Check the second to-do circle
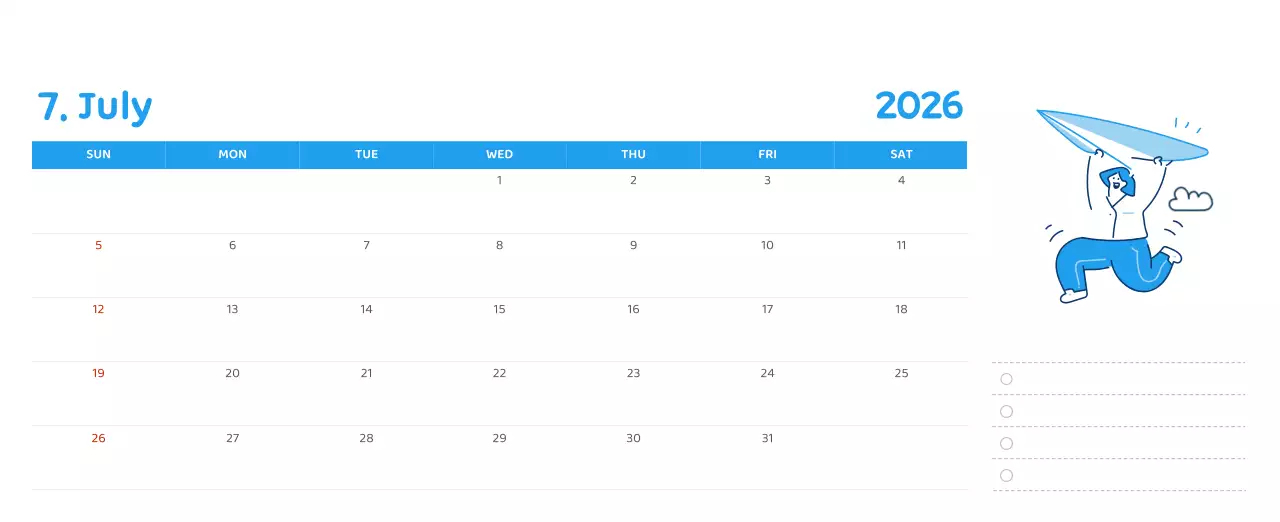 [1006, 411]
